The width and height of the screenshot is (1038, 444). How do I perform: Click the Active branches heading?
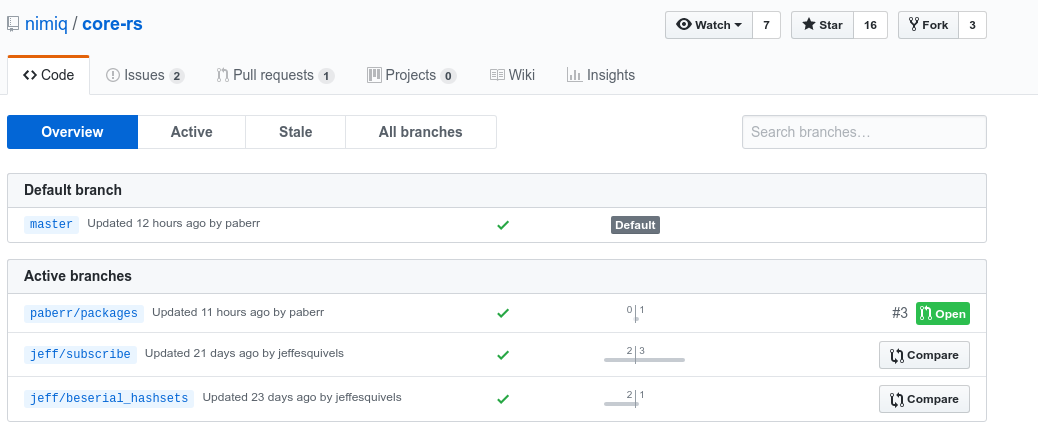[78, 276]
